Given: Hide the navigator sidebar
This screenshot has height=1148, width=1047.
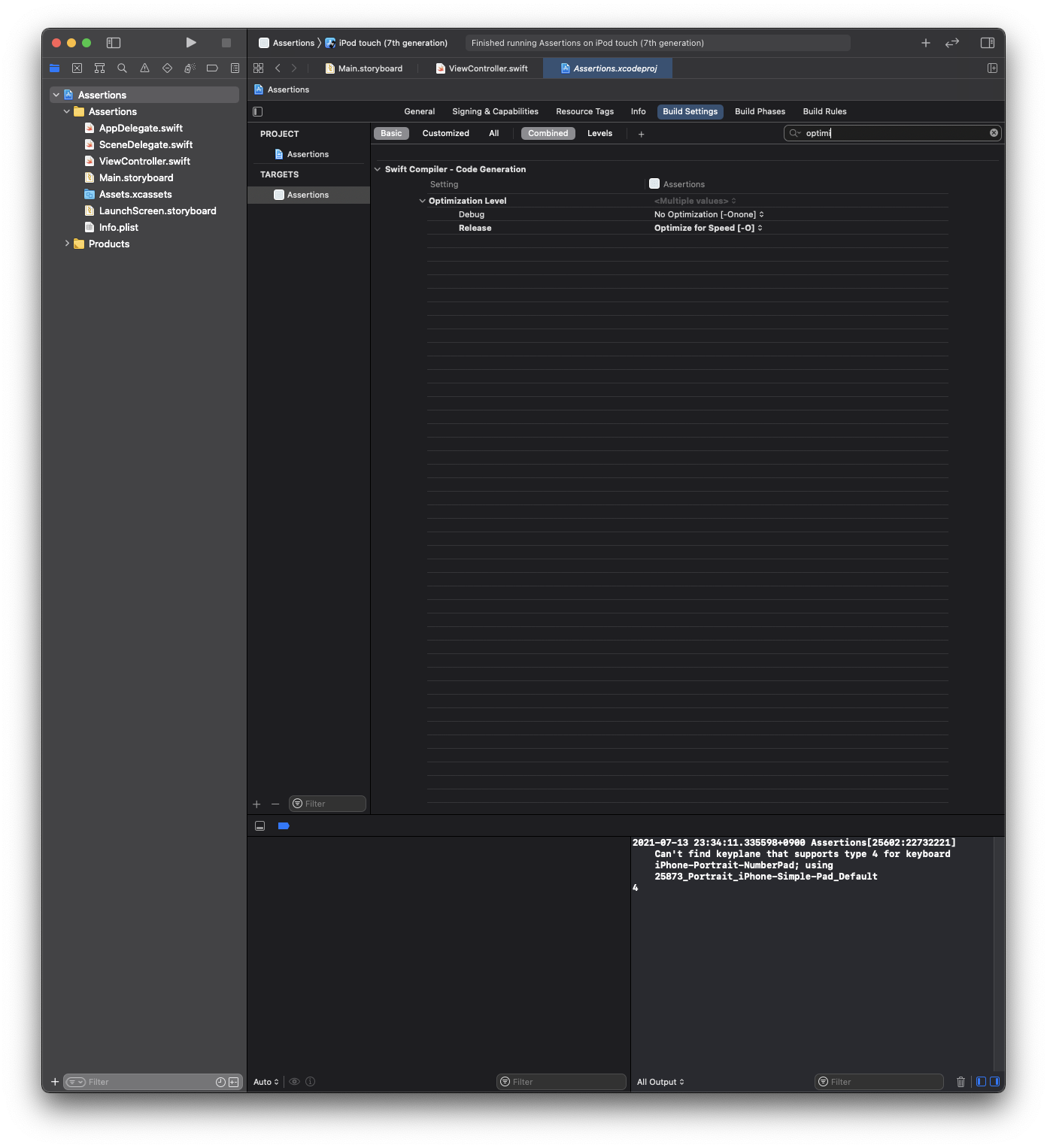Looking at the screenshot, I should [114, 43].
